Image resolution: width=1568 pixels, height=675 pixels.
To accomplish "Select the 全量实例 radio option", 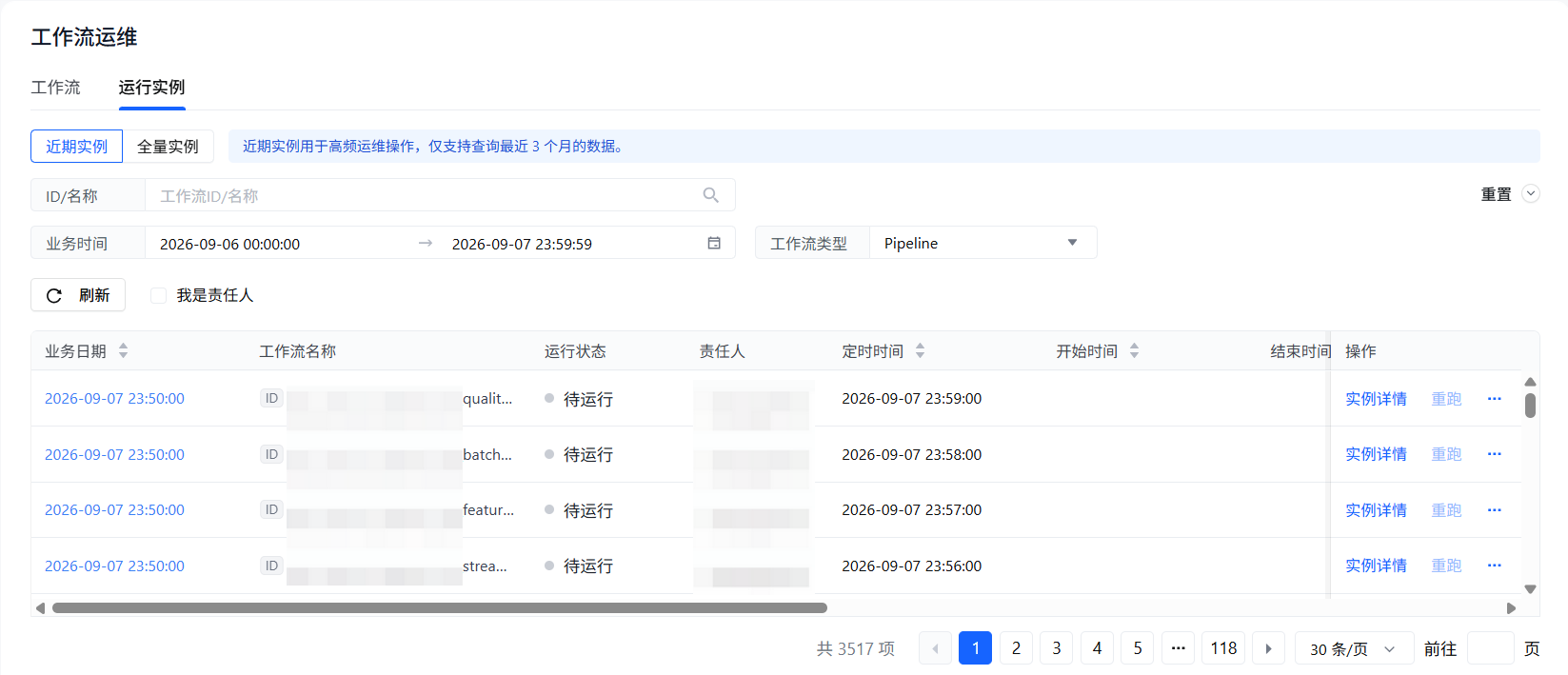I will click(168, 147).
